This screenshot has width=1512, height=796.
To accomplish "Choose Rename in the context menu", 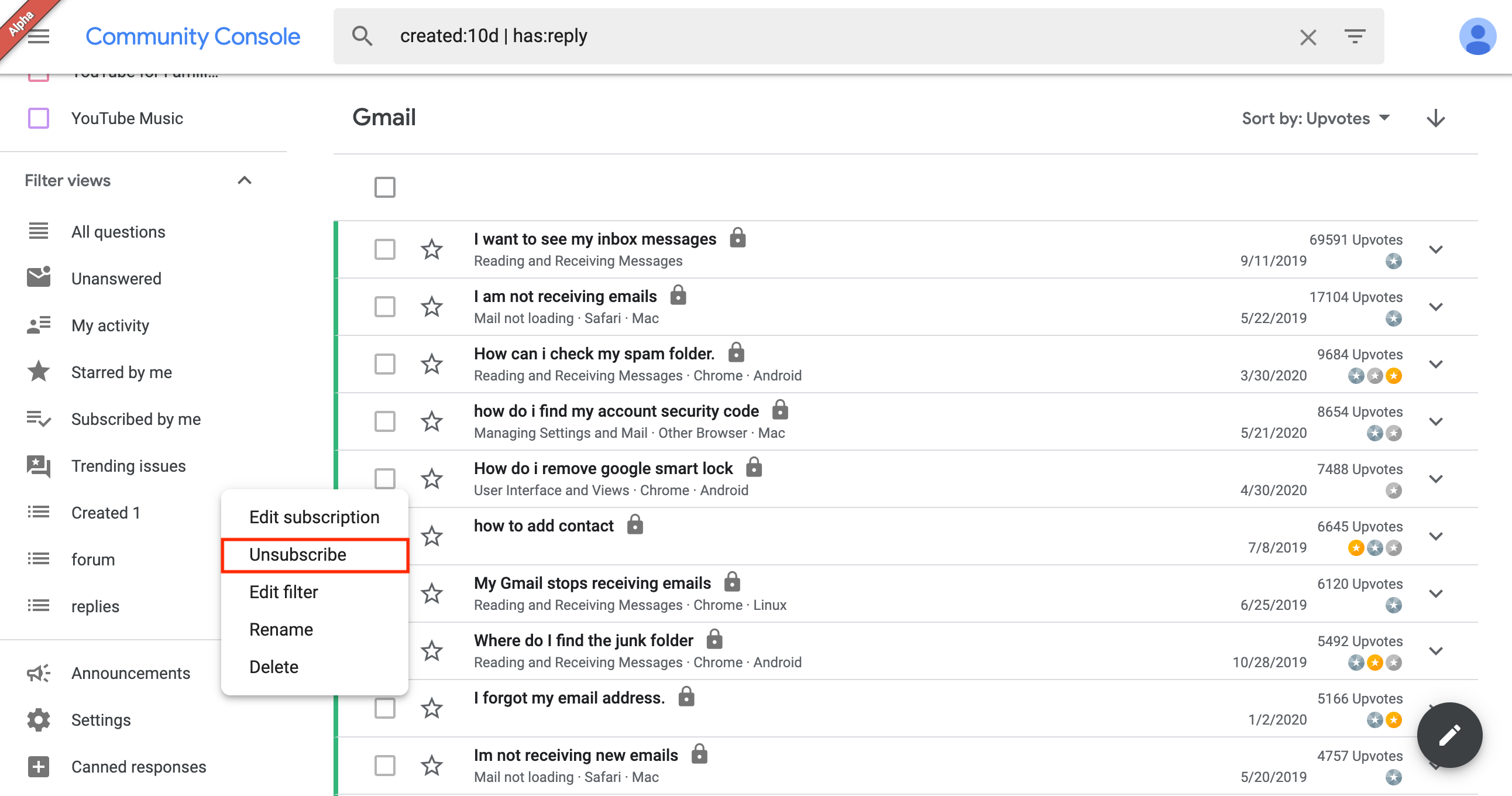I will (x=281, y=629).
